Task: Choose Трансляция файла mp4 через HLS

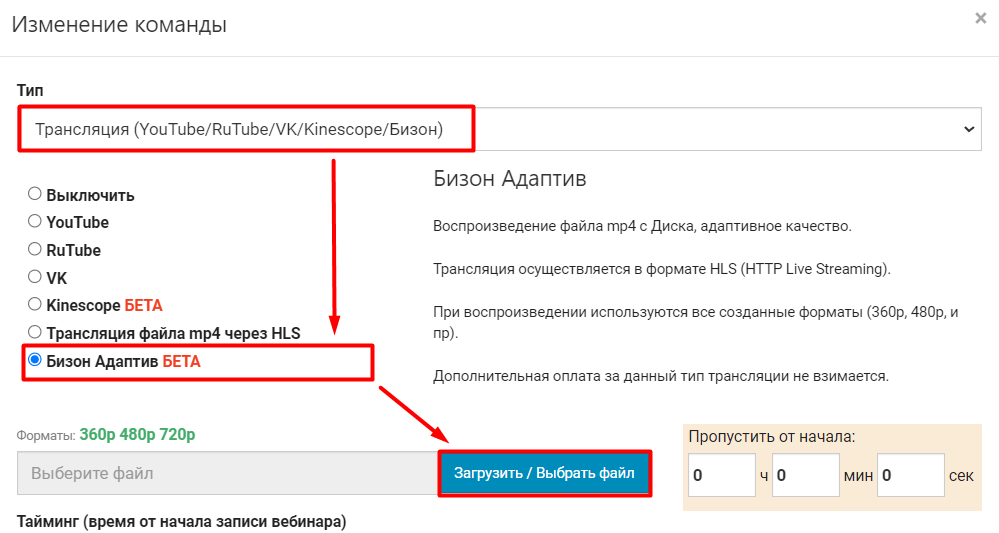Action: pyautogui.click(x=35, y=332)
